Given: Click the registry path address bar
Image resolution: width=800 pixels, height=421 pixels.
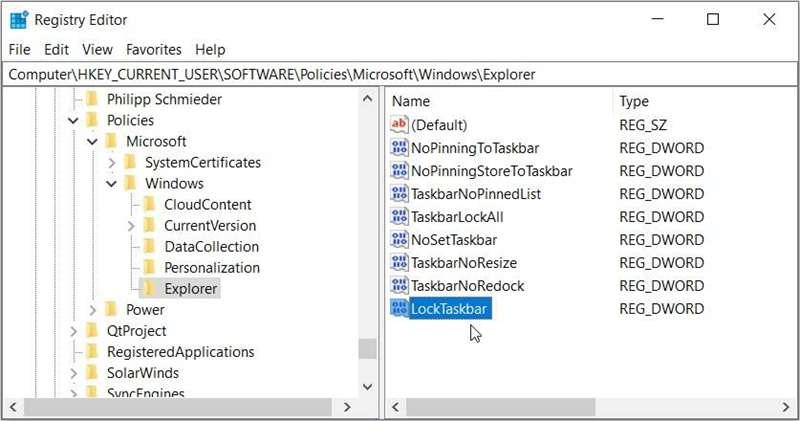Looking at the screenshot, I should point(400,74).
